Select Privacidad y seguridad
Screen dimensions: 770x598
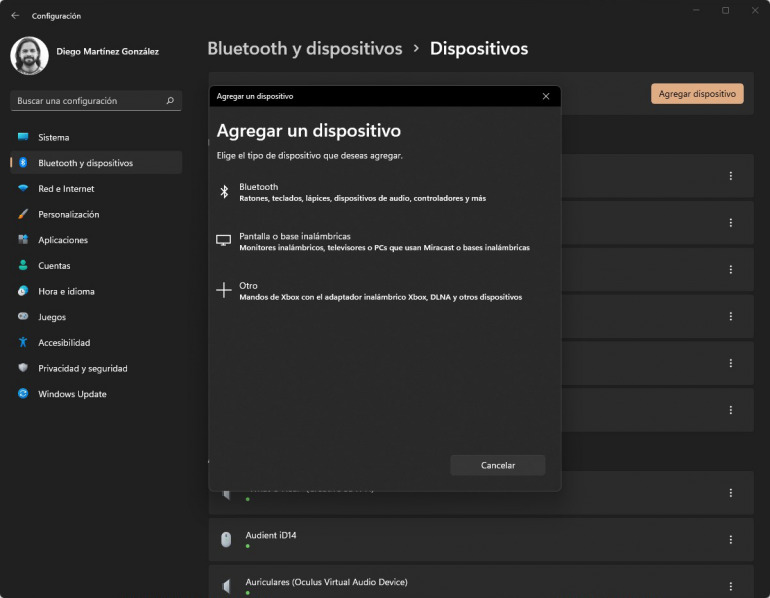[x=82, y=368]
